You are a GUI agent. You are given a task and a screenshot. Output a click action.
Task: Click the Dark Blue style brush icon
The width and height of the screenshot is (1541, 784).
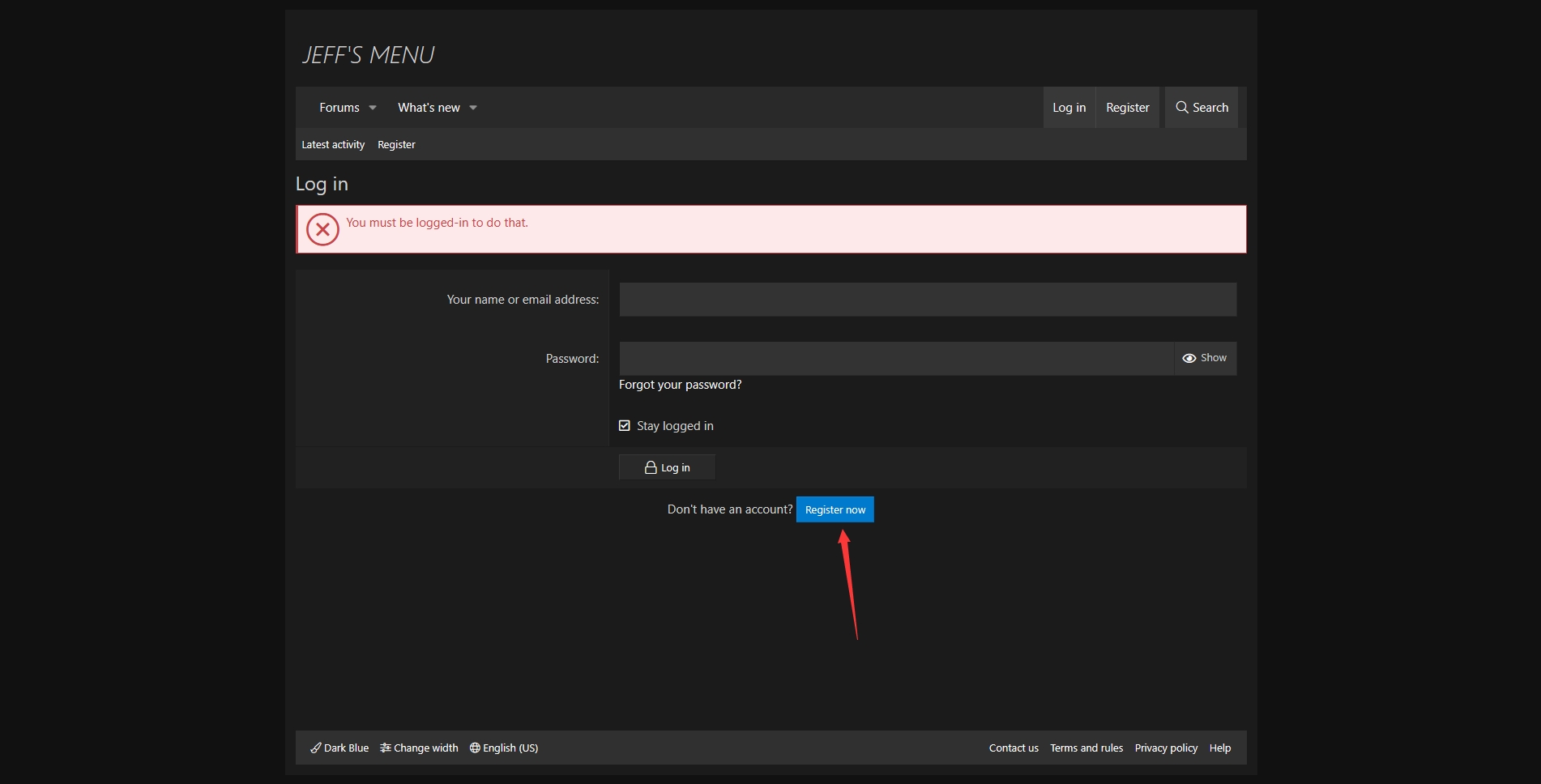(316, 748)
